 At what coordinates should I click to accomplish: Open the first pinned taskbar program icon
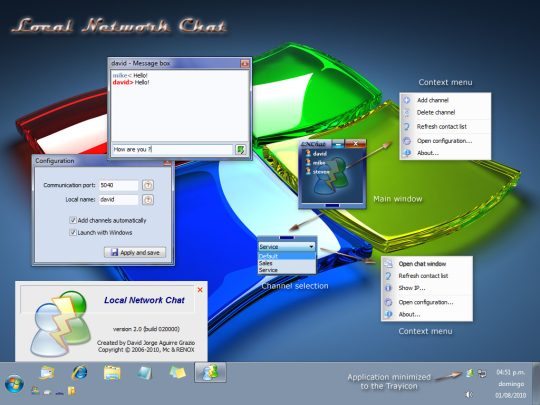(x=47, y=373)
